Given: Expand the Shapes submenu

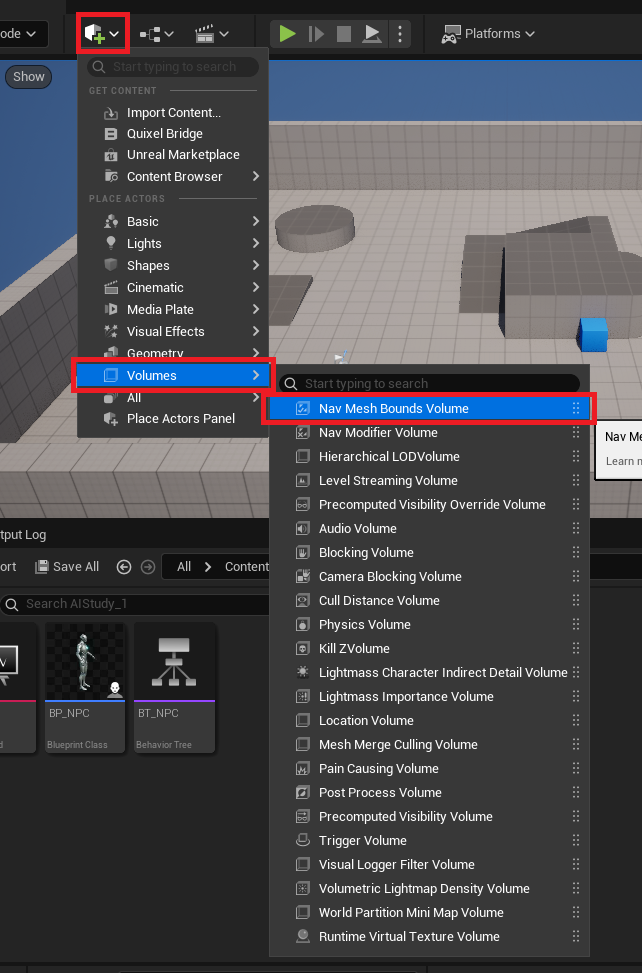Looking at the screenshot, I should tap(173, 266).
